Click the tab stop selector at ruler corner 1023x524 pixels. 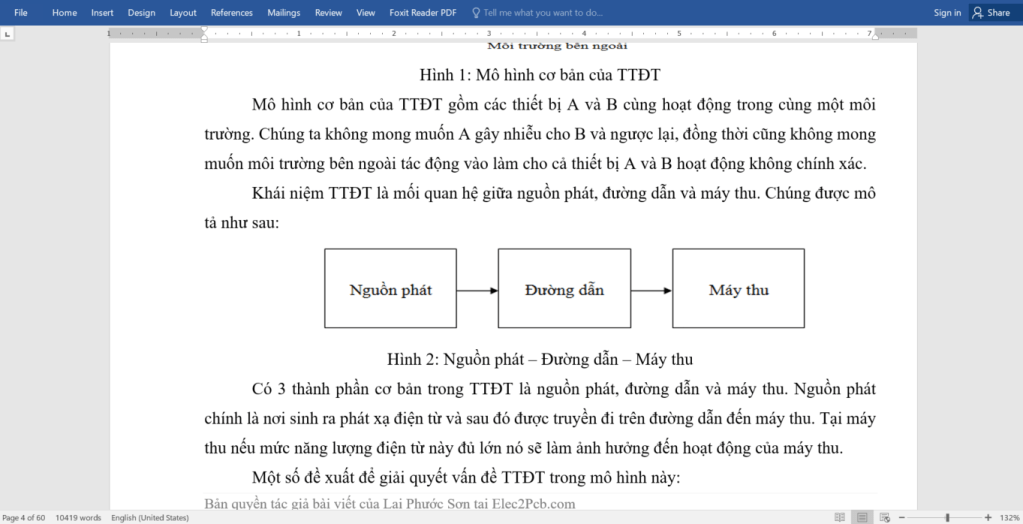pos(8,33)
